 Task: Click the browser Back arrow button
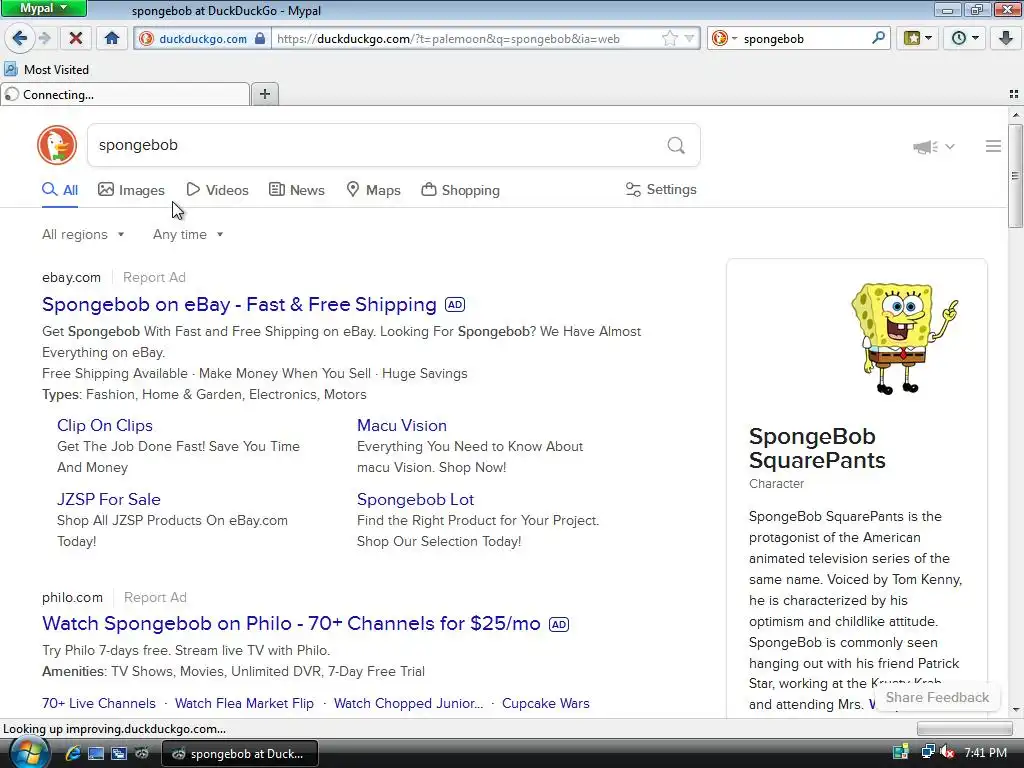pyautogui.click(x=20, y=38)
